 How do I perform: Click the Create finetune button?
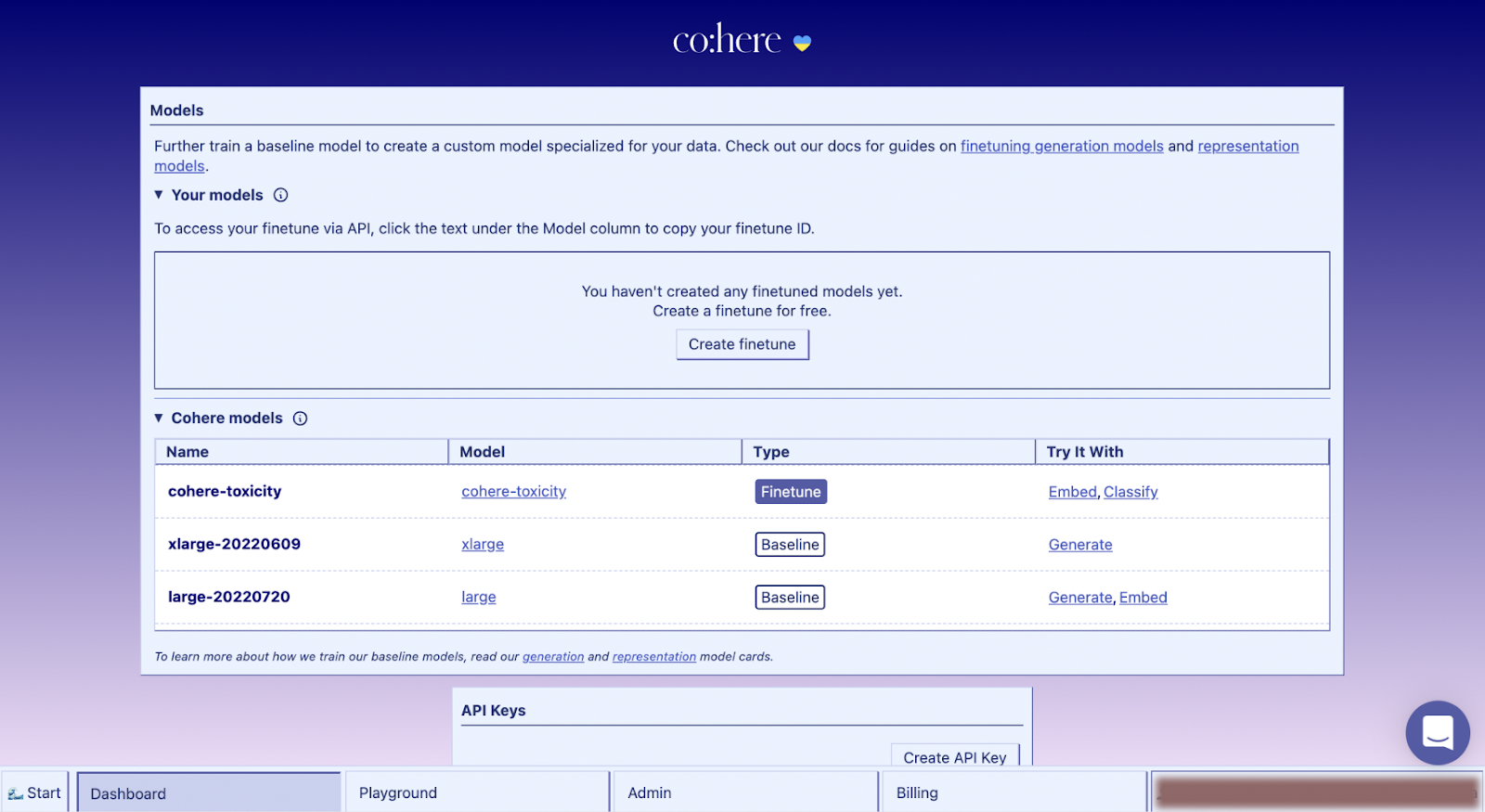[742, 344]
